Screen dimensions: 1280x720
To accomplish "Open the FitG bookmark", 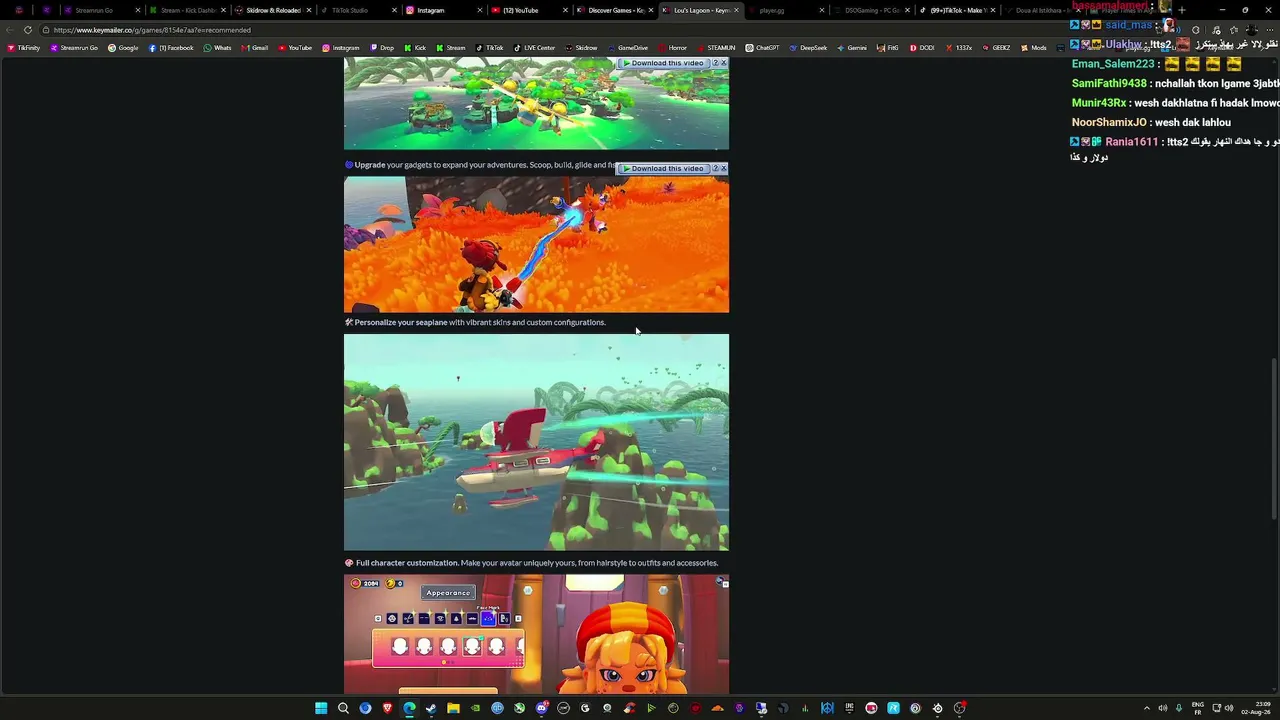I will (x=888, y=48).
